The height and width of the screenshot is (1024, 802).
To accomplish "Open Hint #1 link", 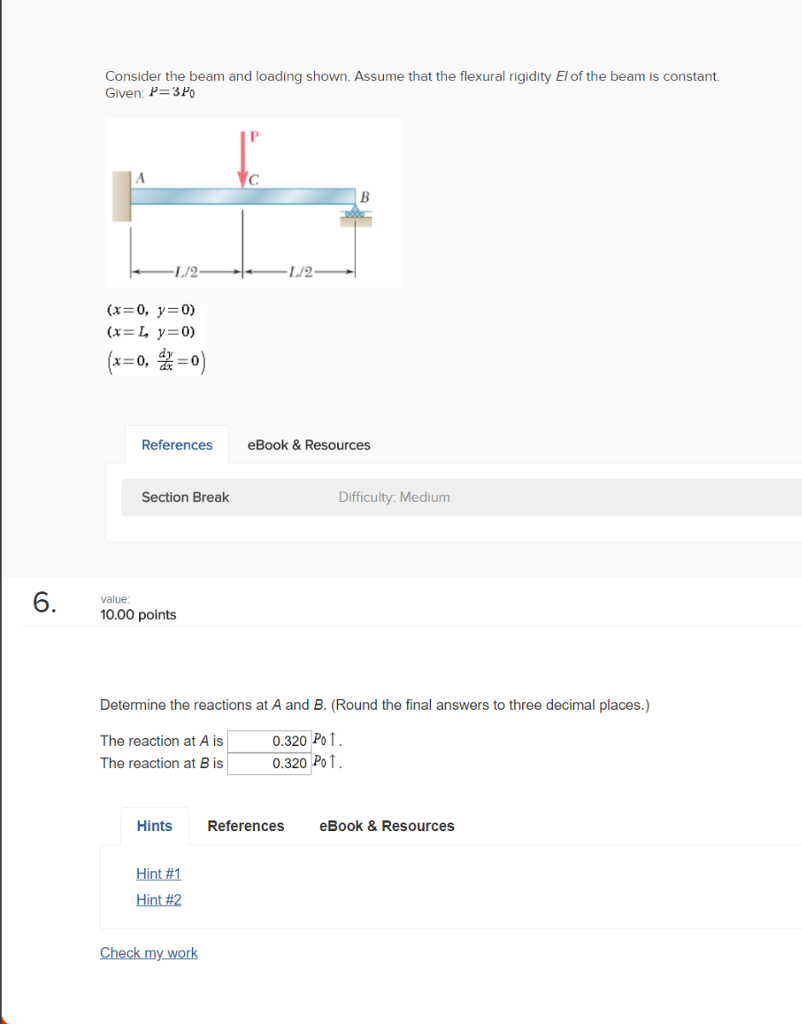I will point(158,873).
